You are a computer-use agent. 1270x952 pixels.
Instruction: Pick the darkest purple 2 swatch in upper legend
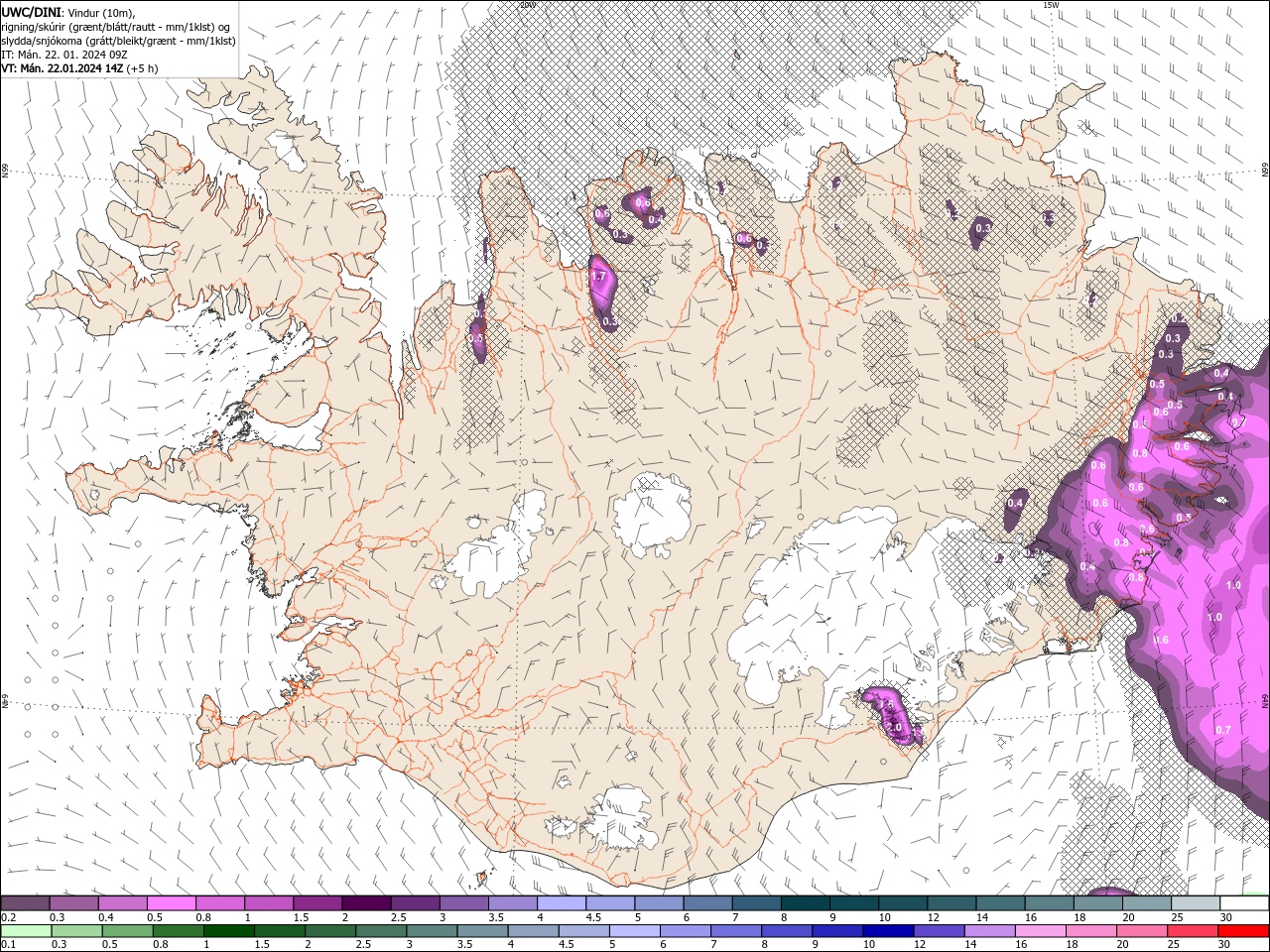(365, 903)
